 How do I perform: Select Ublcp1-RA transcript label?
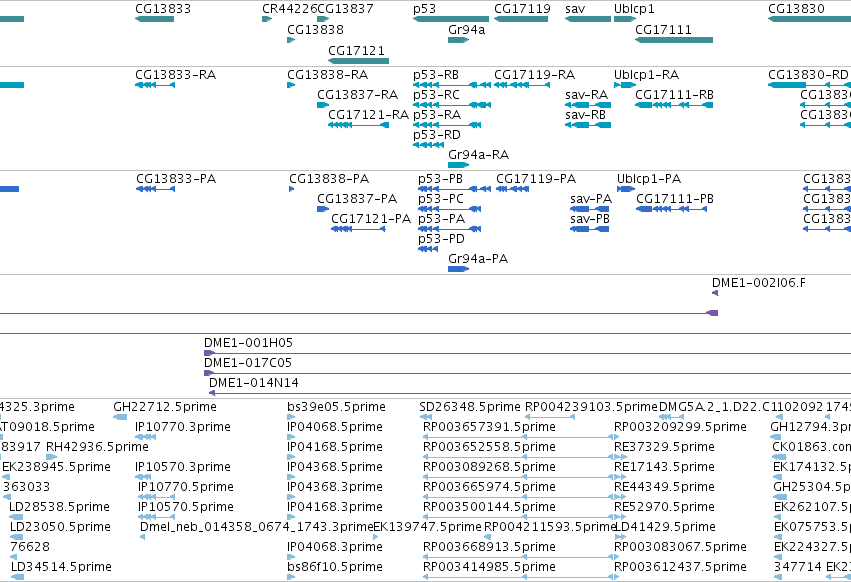(x=646, y=75)
